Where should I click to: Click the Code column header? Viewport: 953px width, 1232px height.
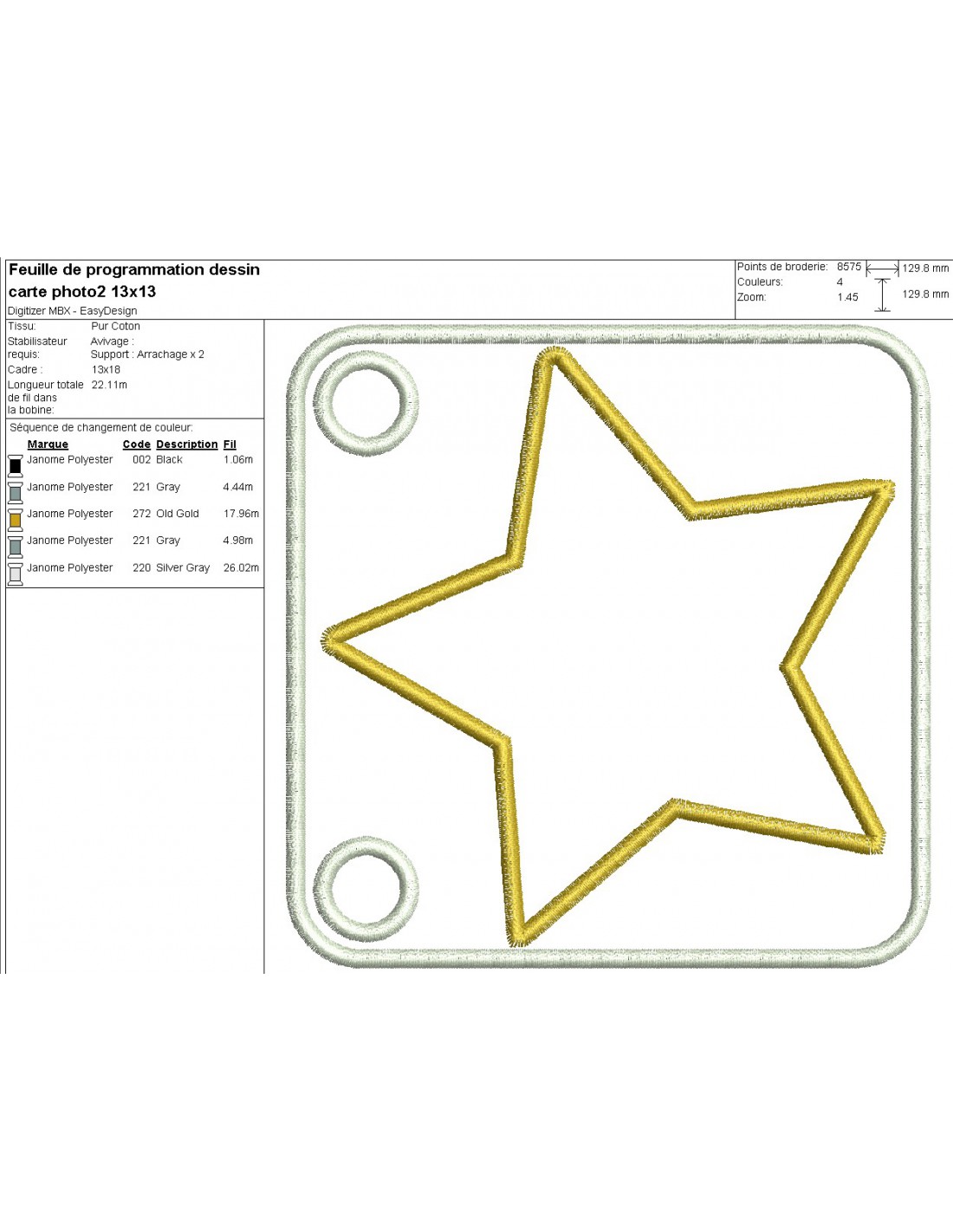pos(136,444)
